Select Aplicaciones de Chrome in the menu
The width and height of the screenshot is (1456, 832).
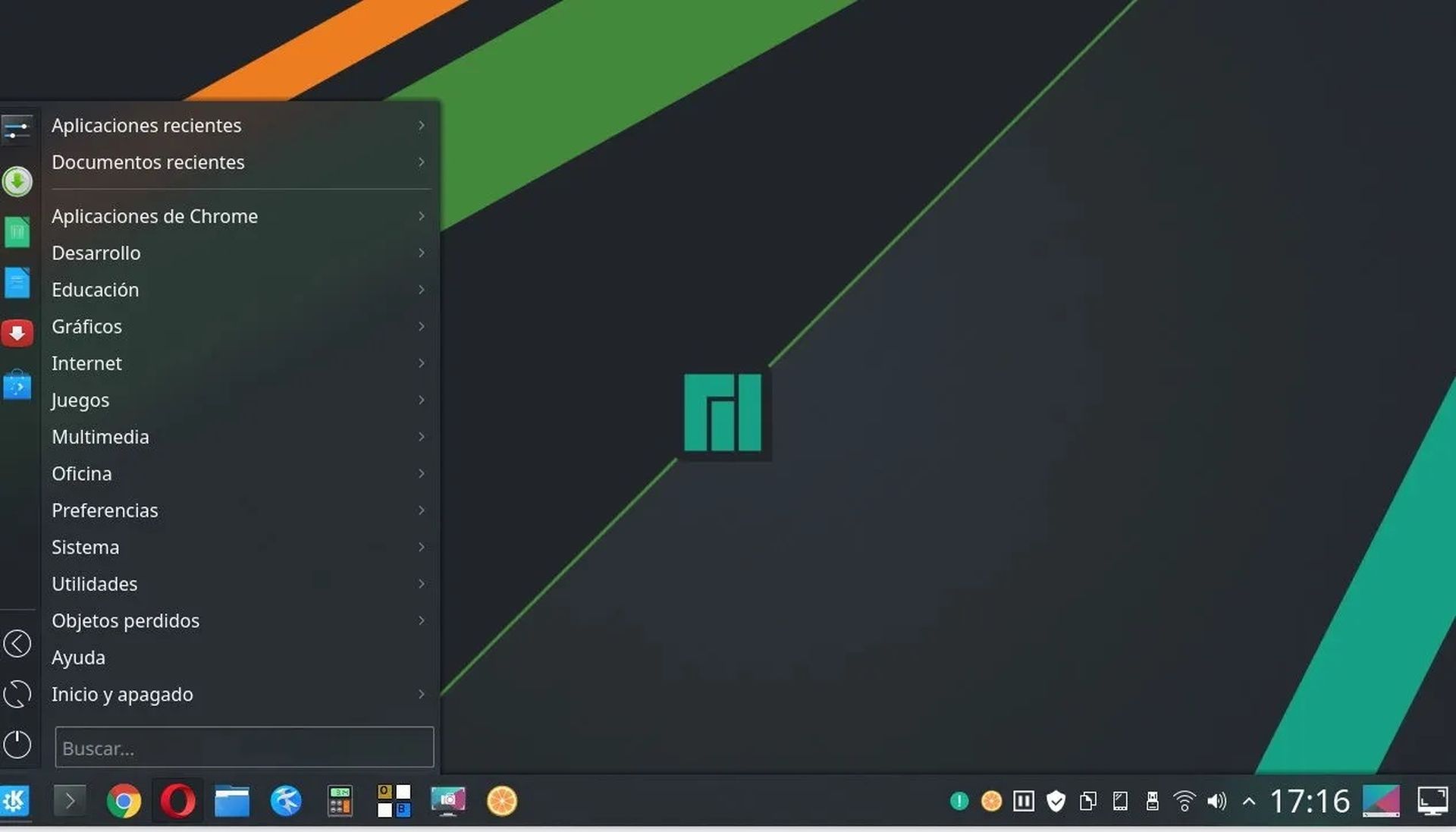click(x=155, y=216)
